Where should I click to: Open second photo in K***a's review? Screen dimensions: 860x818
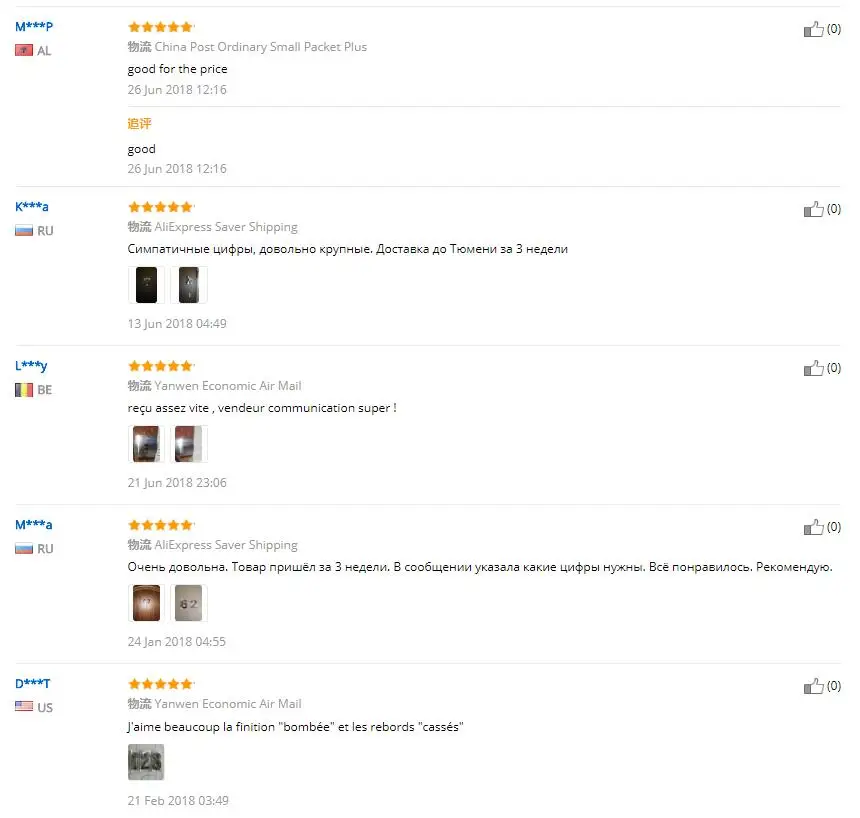pos(189,285)
